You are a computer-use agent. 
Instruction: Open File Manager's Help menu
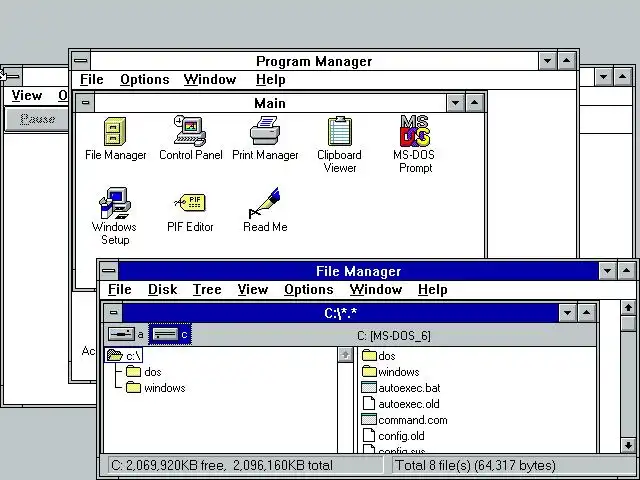(x=433, y=289)
